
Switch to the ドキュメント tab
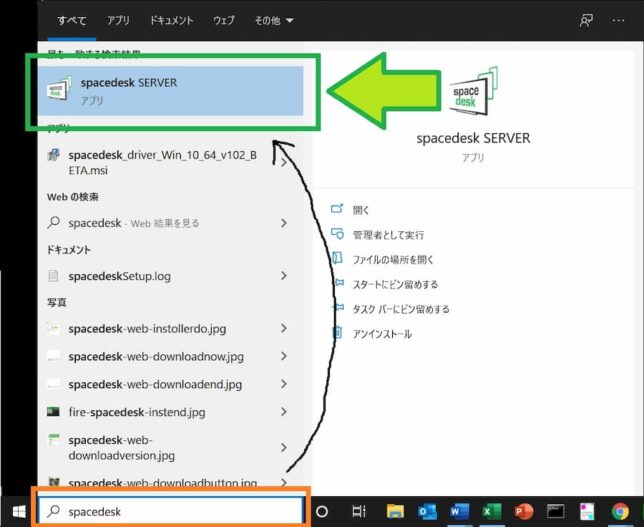[x=171, y=20]
